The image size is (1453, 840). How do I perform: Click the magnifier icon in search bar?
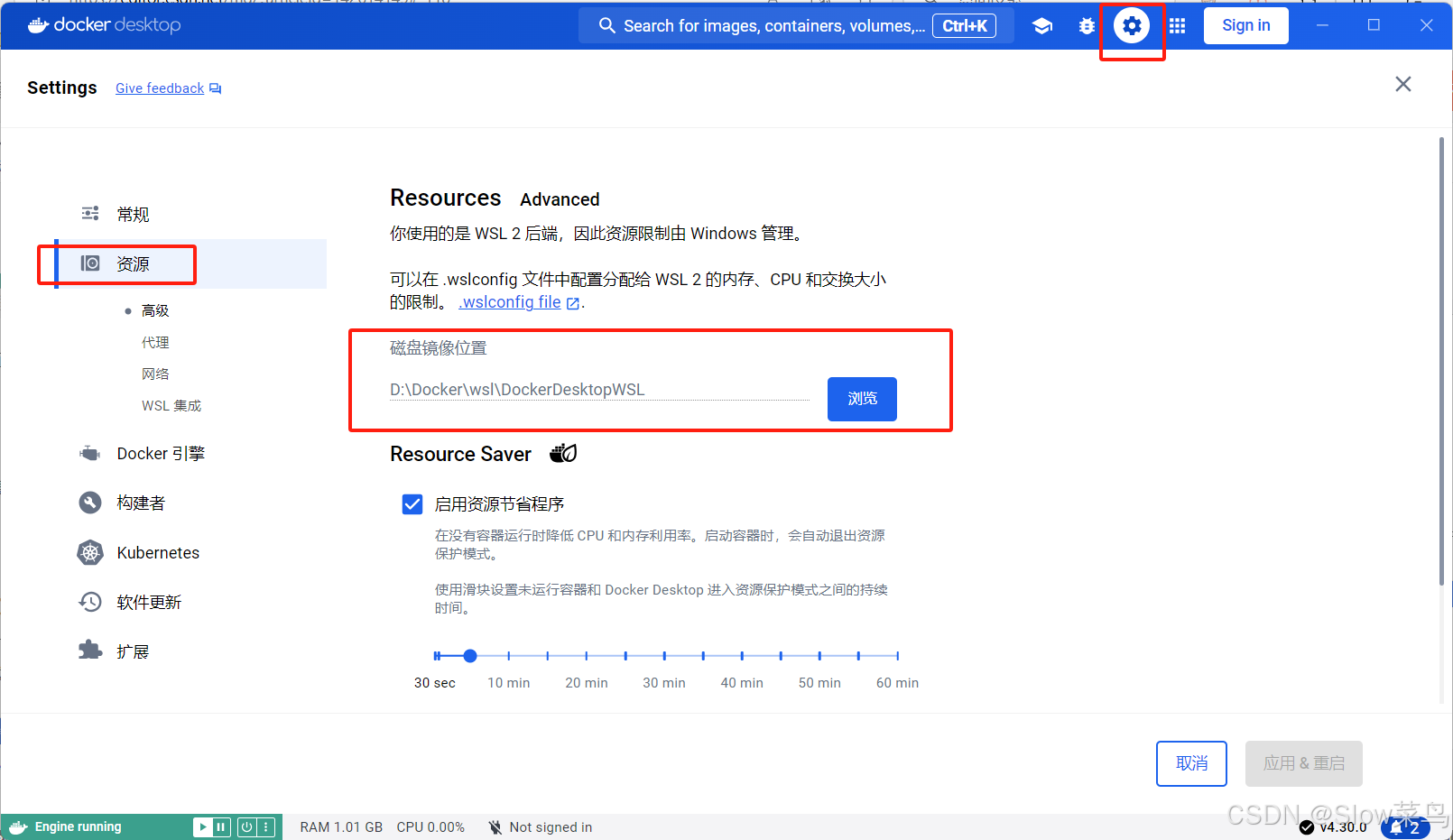(x=607, y=25)
